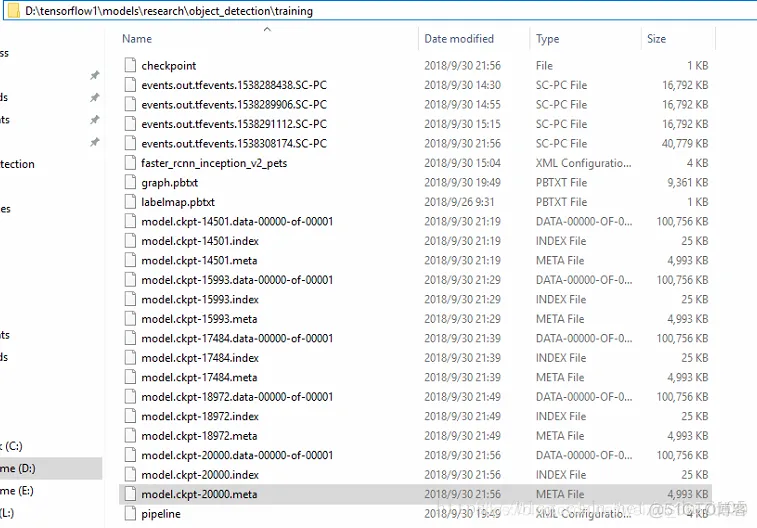Click the 9,361 KB size of graph.pbtxt

[x=687, y=182]
